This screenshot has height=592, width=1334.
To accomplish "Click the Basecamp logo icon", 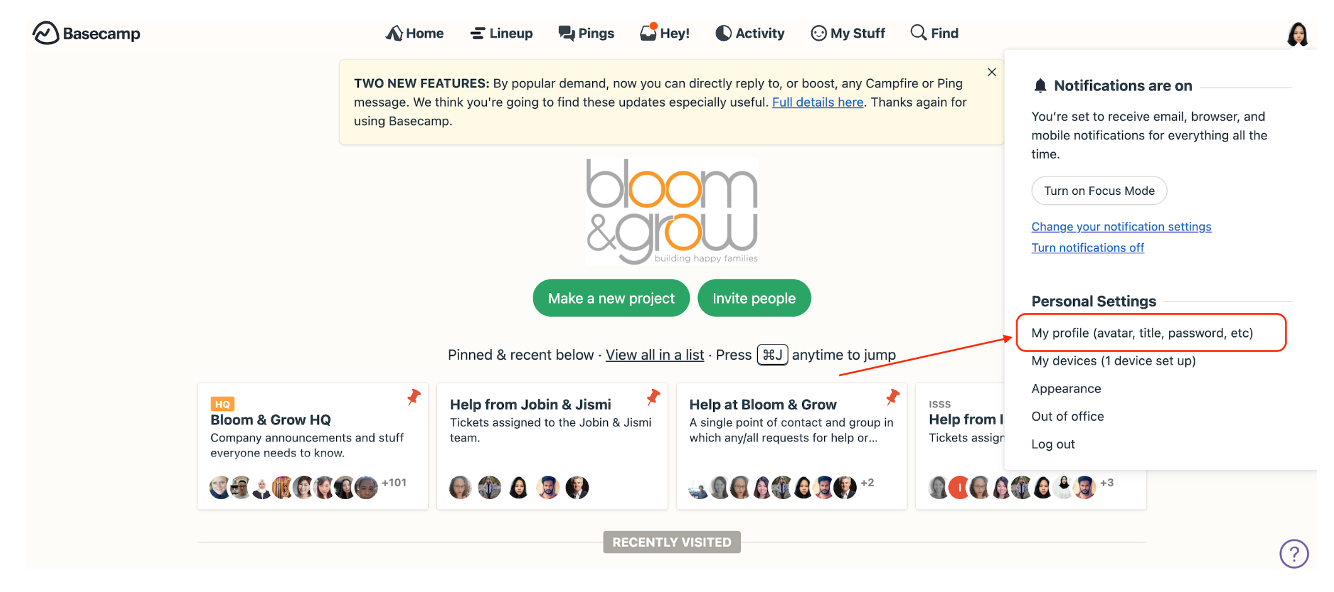I will (x=46, y=33).
